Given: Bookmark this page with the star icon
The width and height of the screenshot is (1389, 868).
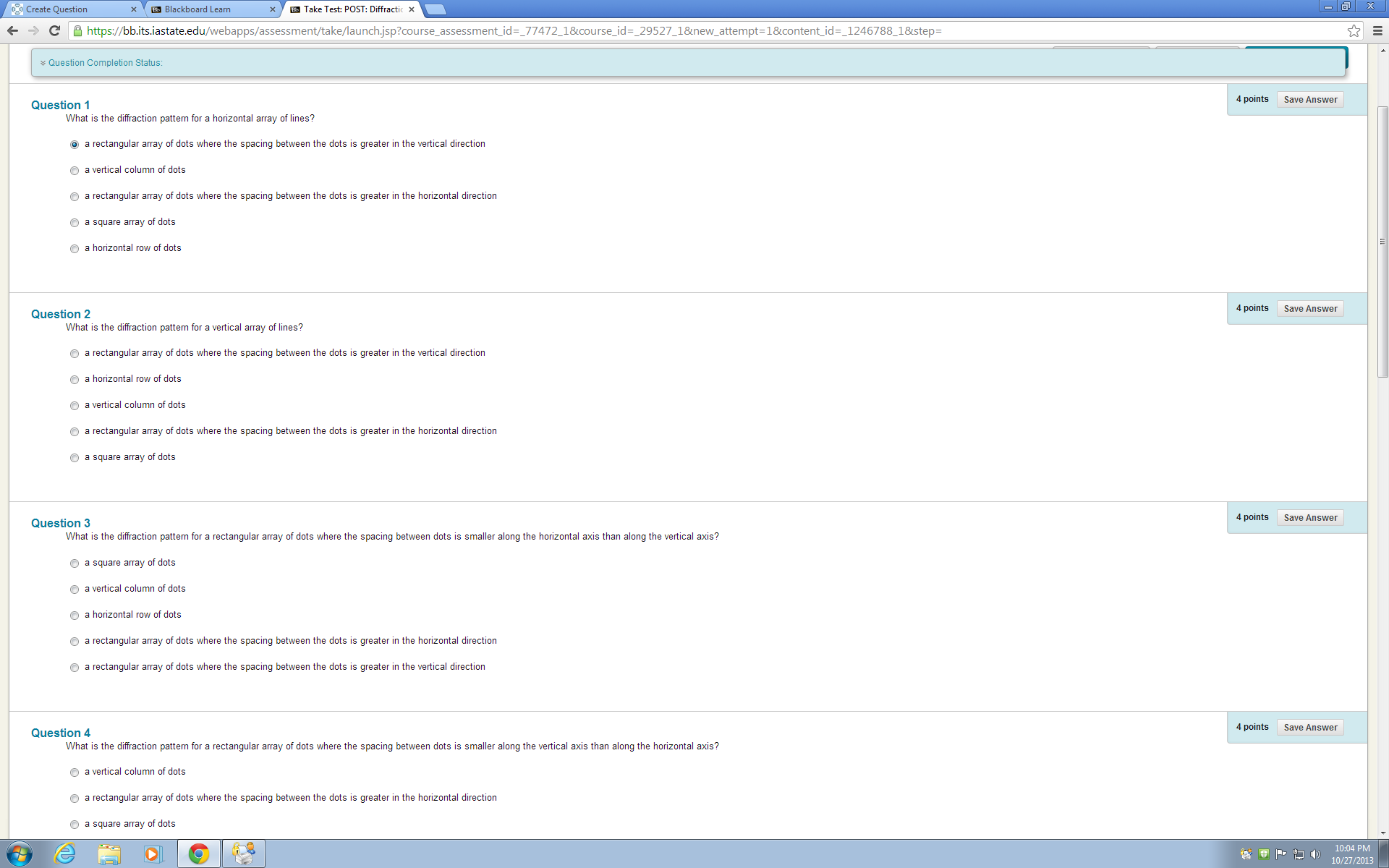Looking at the screenshot, I should [x=1354, y=30].
